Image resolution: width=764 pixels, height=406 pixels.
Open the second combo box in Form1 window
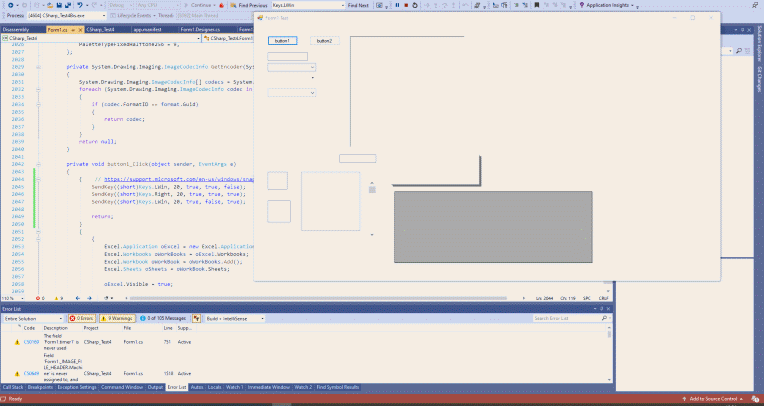click(291, 93)
